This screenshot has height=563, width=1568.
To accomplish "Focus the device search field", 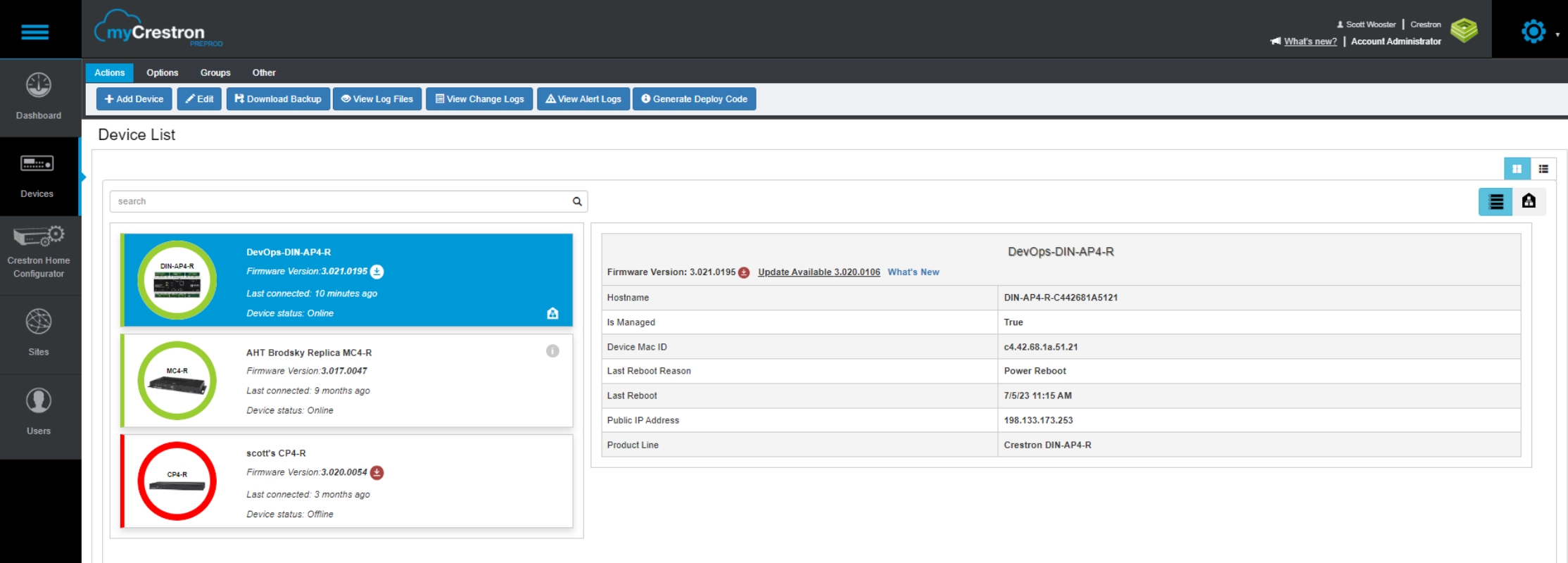I will 348,201.
